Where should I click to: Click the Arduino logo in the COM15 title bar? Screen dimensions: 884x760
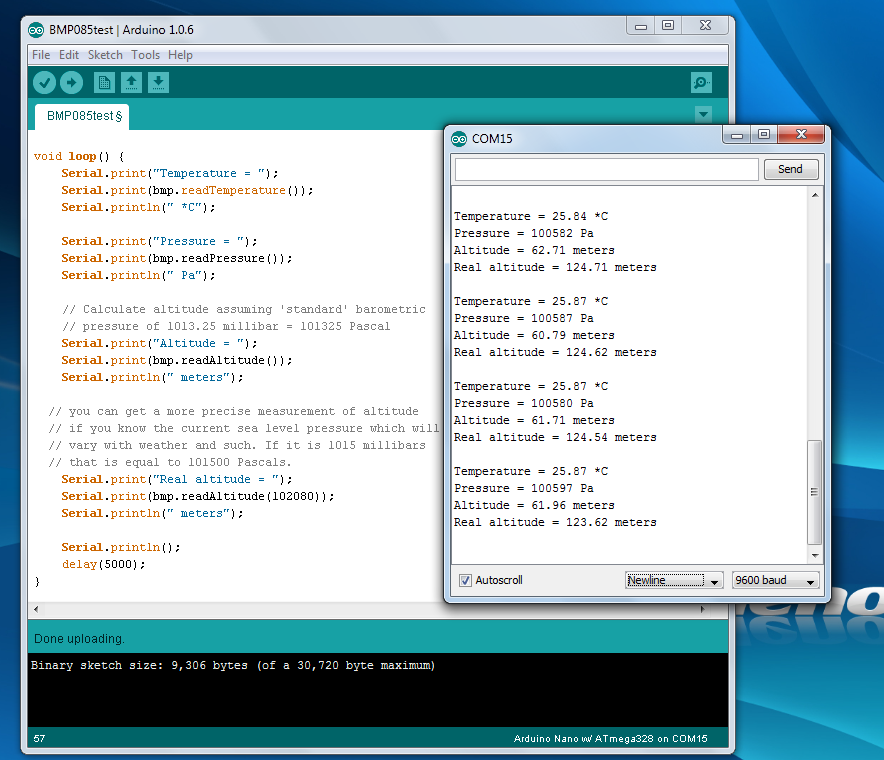pos(459,139)
